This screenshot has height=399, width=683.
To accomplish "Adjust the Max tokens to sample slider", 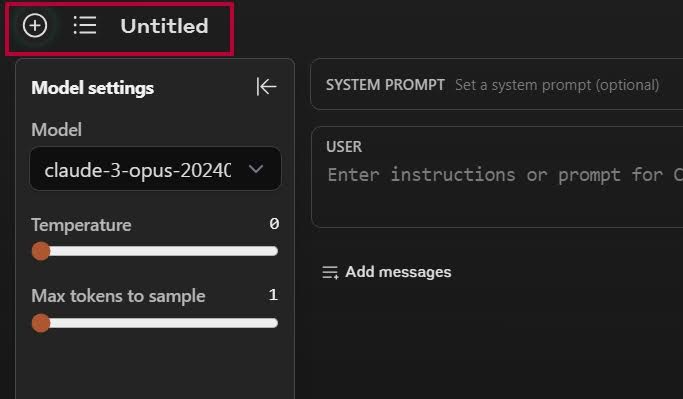I will tap(155, 323).
